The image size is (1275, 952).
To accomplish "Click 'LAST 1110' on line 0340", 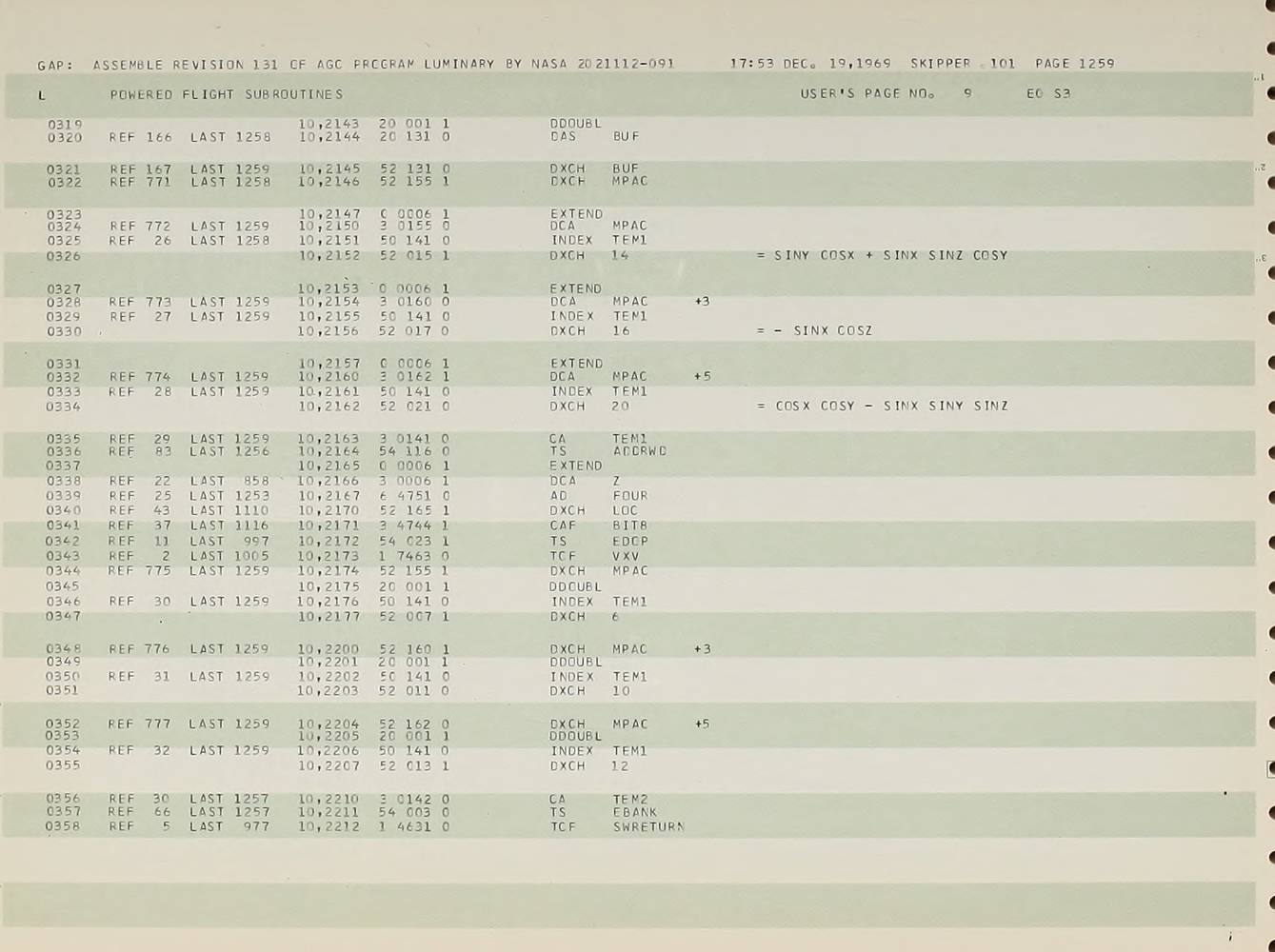I will [229, 510].
